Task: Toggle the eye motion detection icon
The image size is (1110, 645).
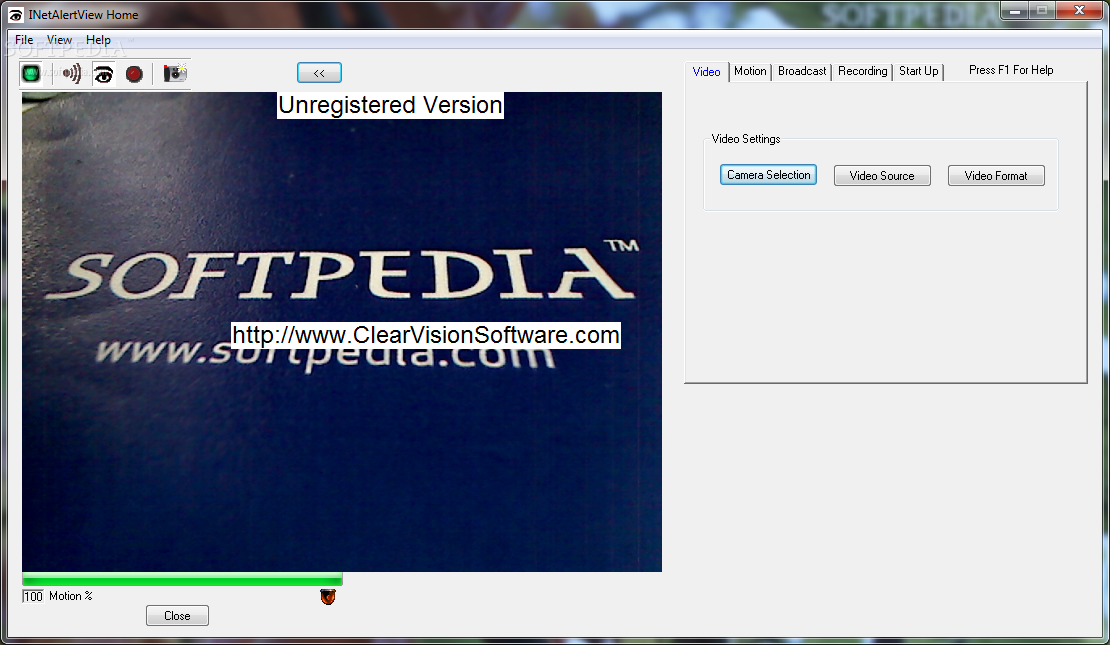Action: tap(103, 73)
